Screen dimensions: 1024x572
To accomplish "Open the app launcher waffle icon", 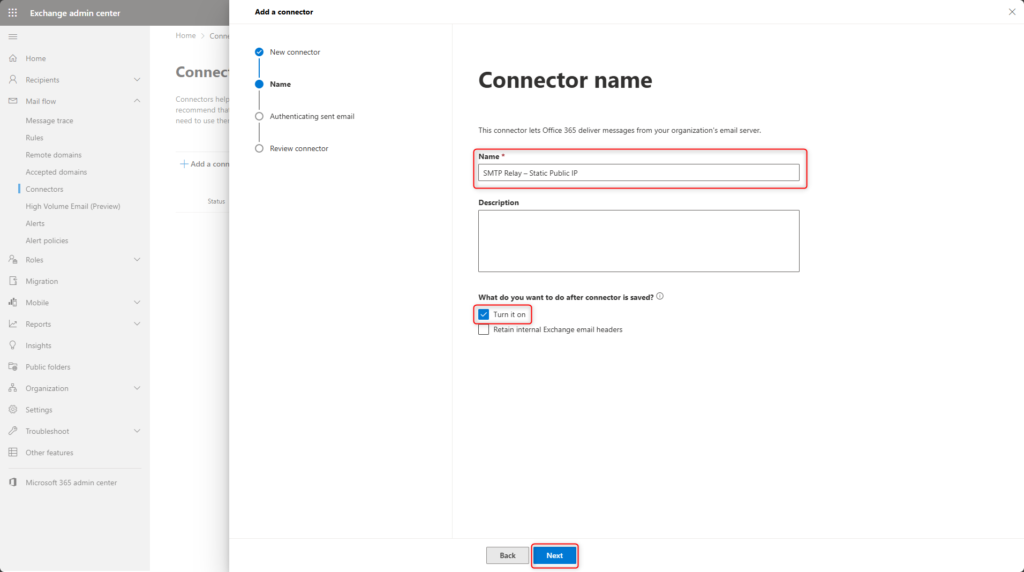I will (x=12, y=12).
